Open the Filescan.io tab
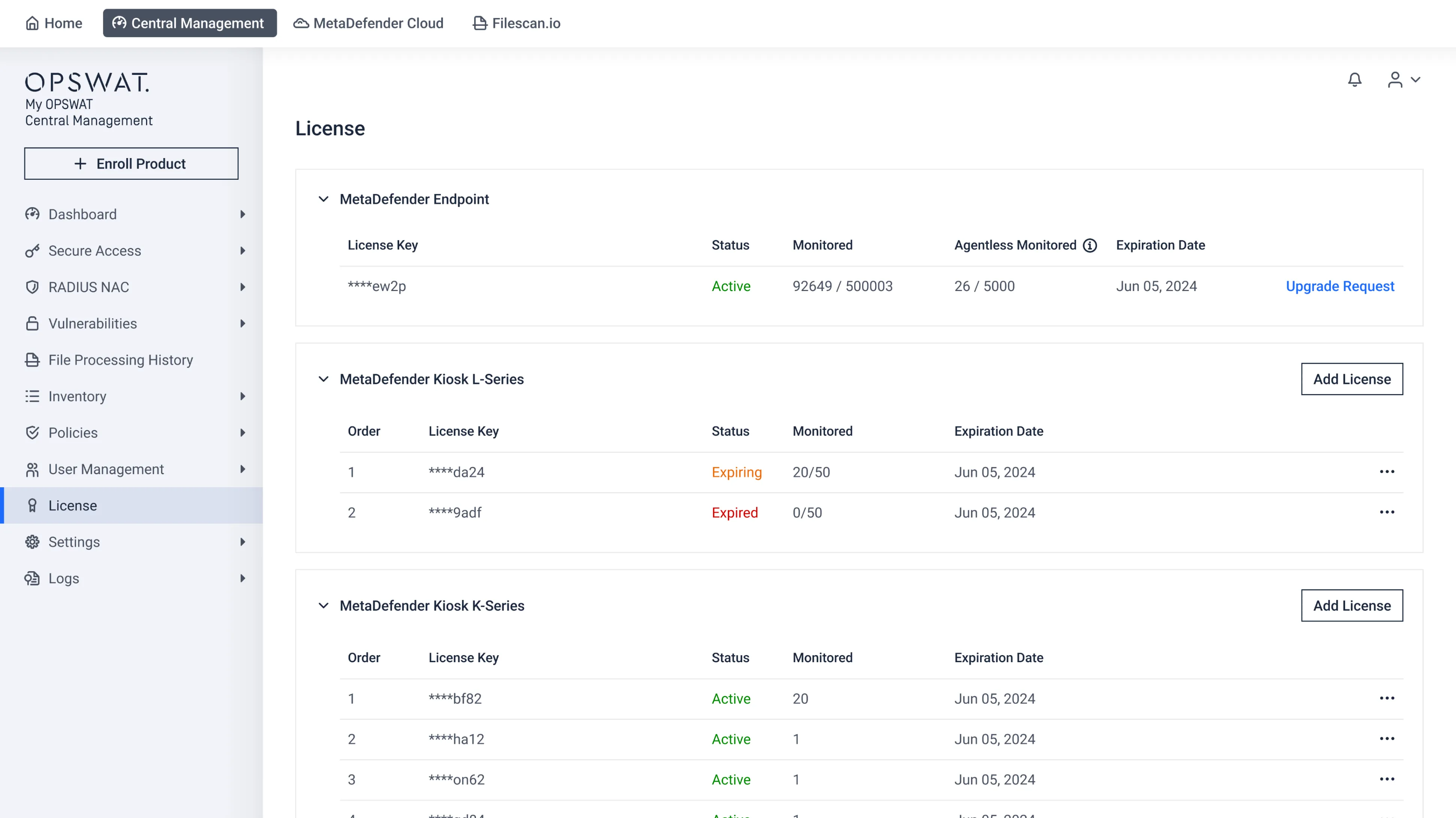 tap(516, 23)
